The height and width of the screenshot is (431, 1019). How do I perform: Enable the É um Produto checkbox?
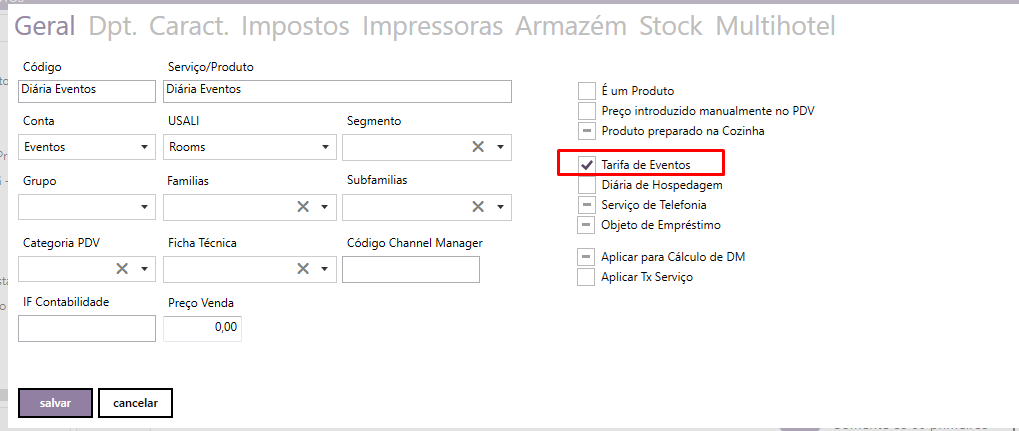[587, 91]
